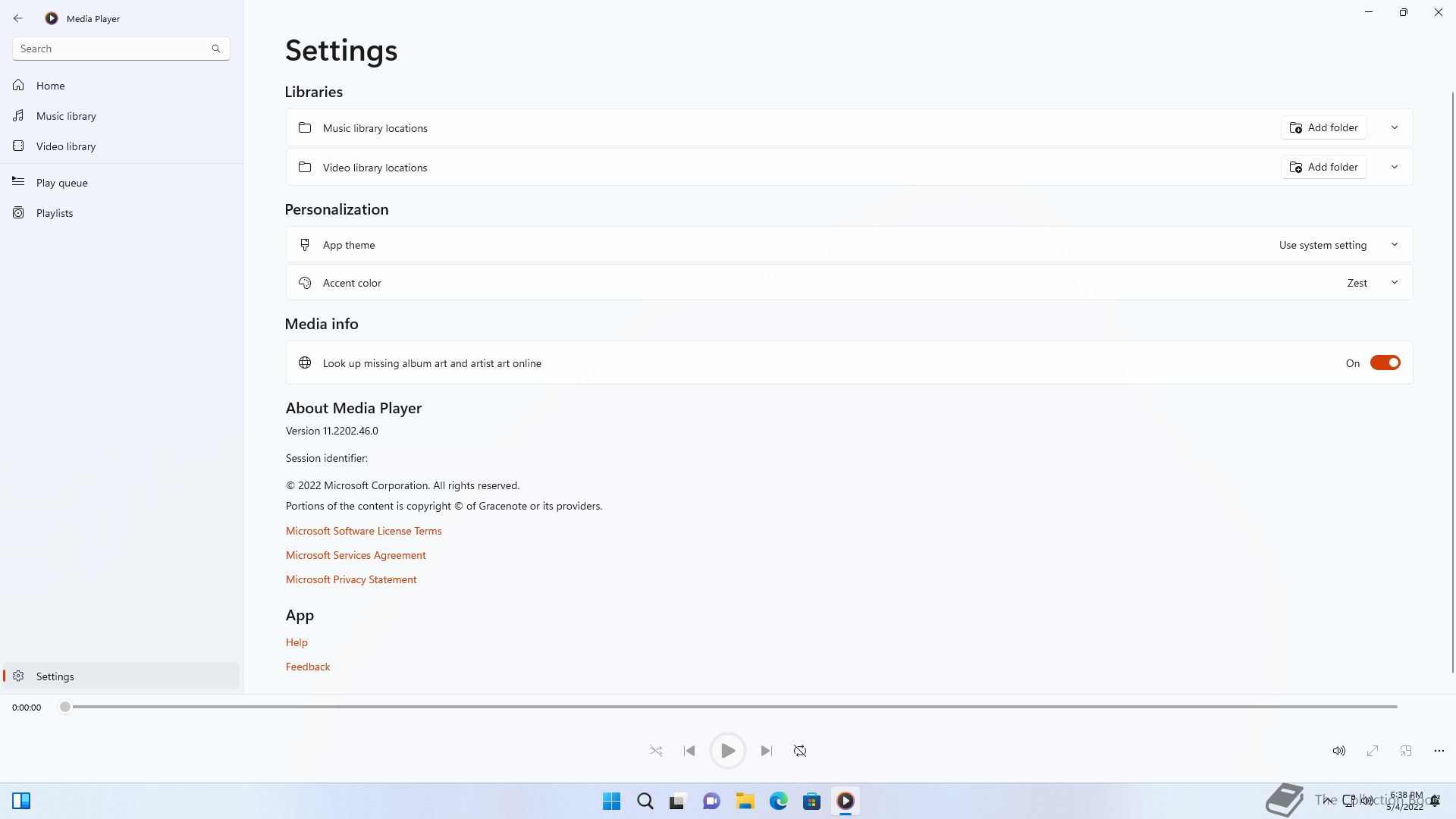Screen dimensions: 1456x819
Task: Click the playback seek slider
Action: coord(730,707)
